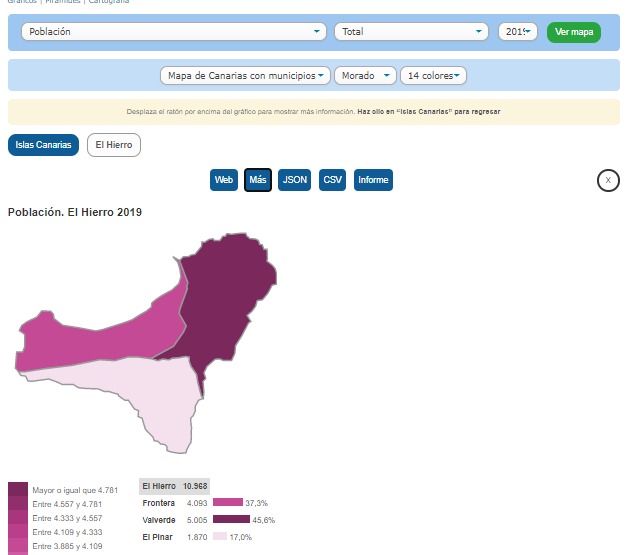Screen dimensions: 627x555
Task: Click the value '1.870' in the table
Action: (x=197, y=537)
